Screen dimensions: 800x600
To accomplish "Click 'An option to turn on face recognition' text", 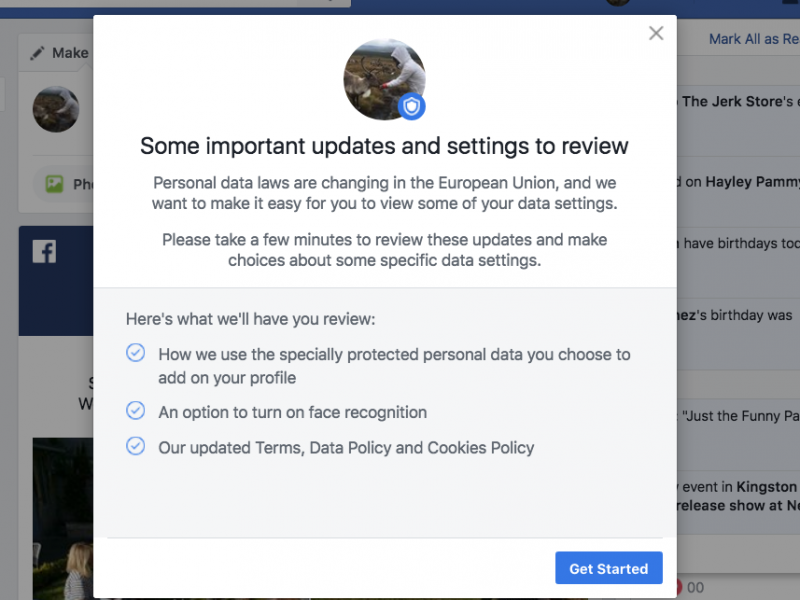I will (292, 412).
